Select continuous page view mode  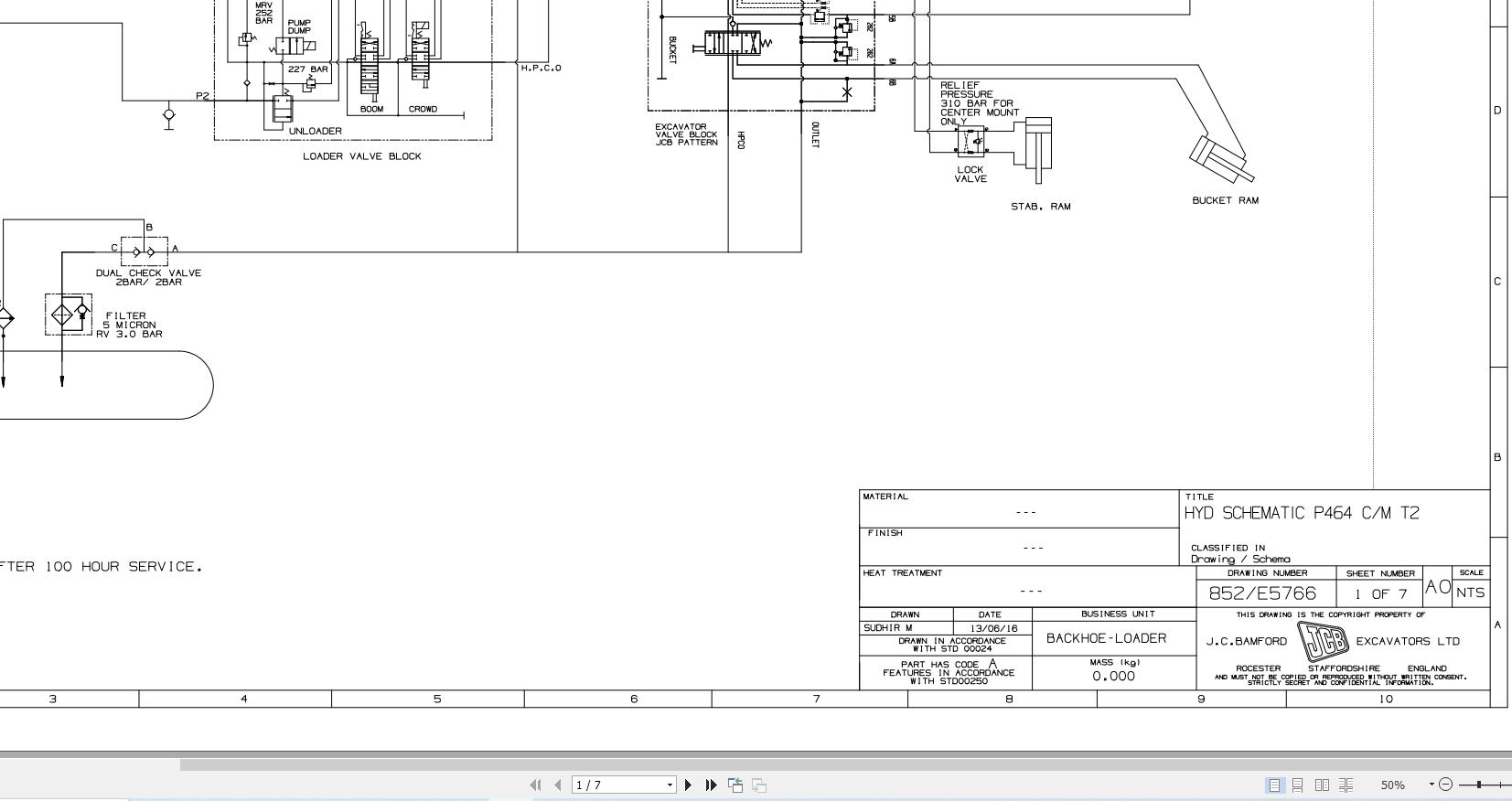[x=1298, y=785]
